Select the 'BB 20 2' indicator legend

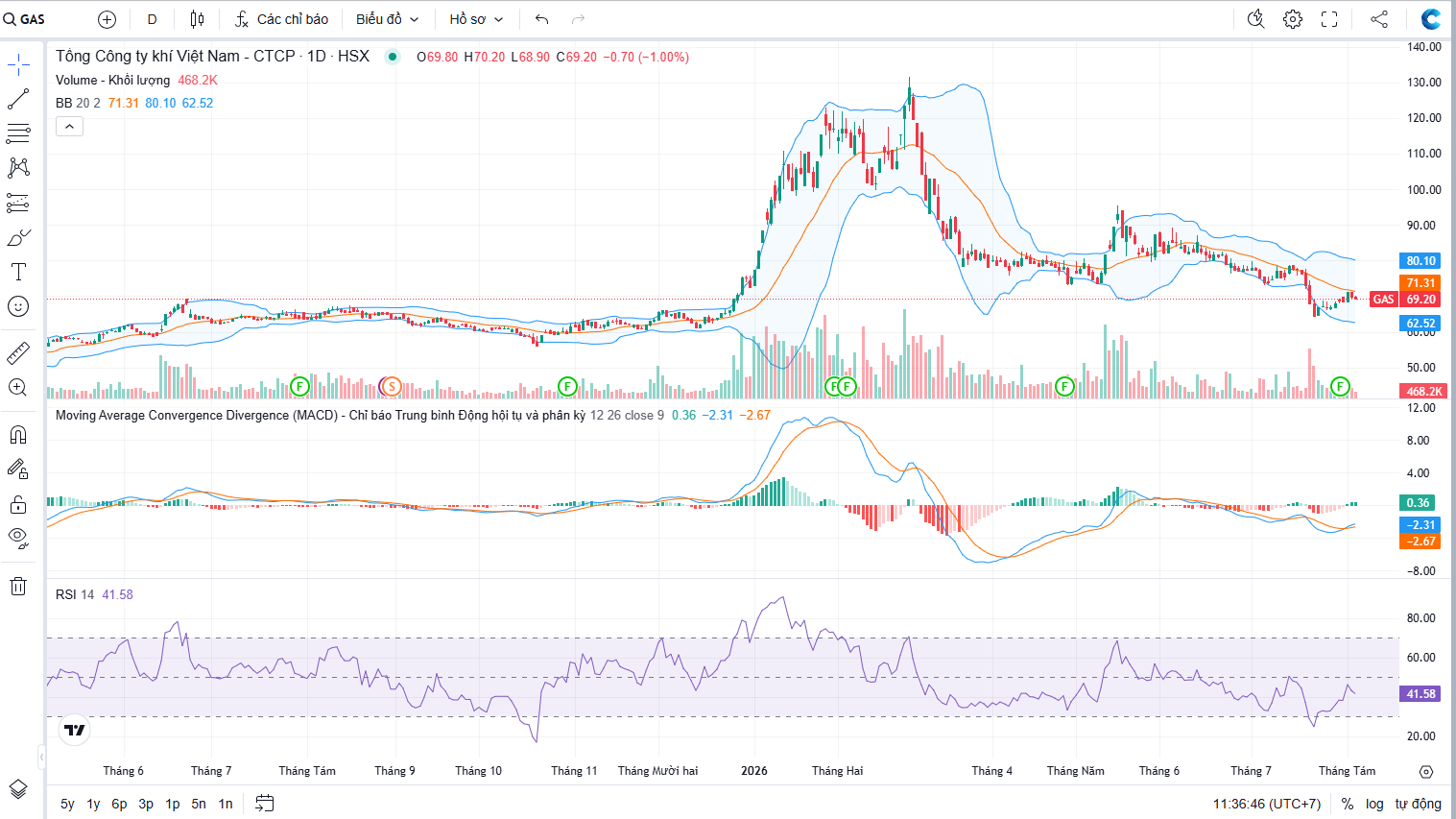point(78,103)
